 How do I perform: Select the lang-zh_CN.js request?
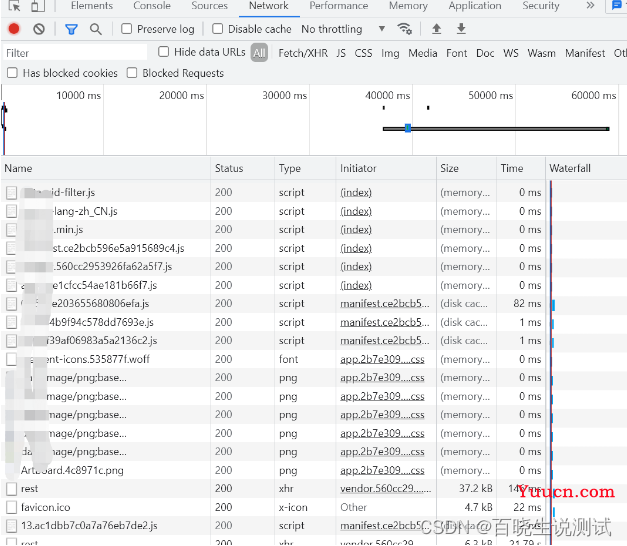click(x=85, y=211)
